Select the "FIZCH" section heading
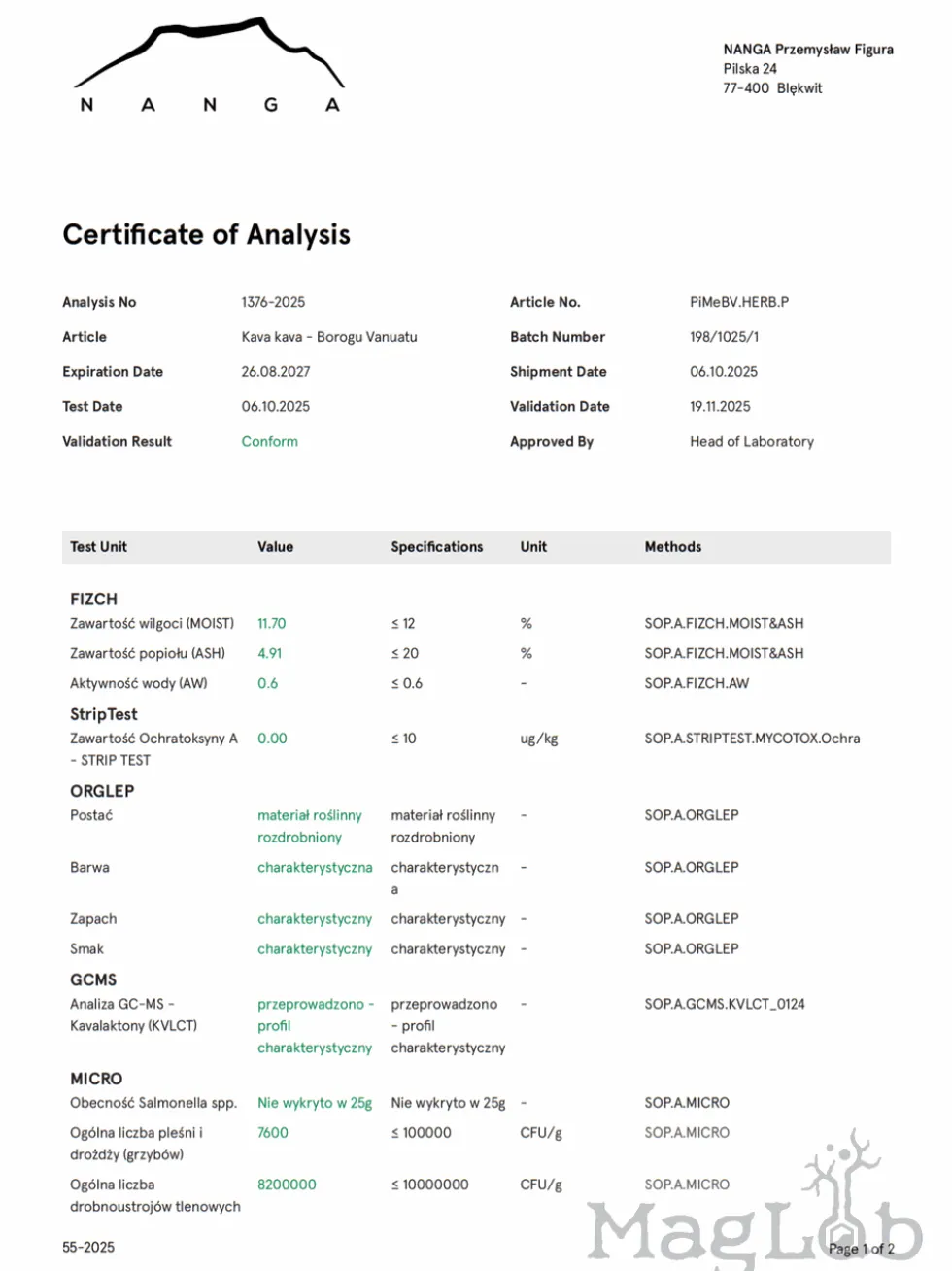 click(93, 600)
